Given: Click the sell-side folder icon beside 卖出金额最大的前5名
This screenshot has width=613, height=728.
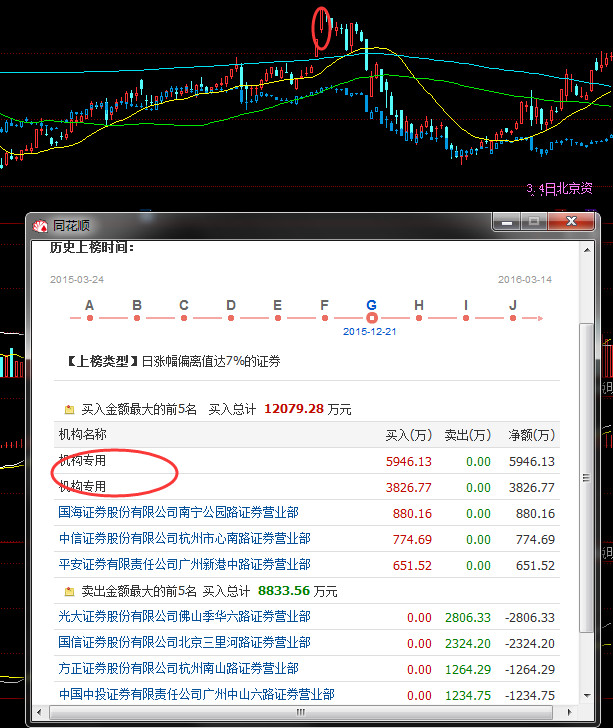Looking at the screenshot, I should [x=69, y=592].
